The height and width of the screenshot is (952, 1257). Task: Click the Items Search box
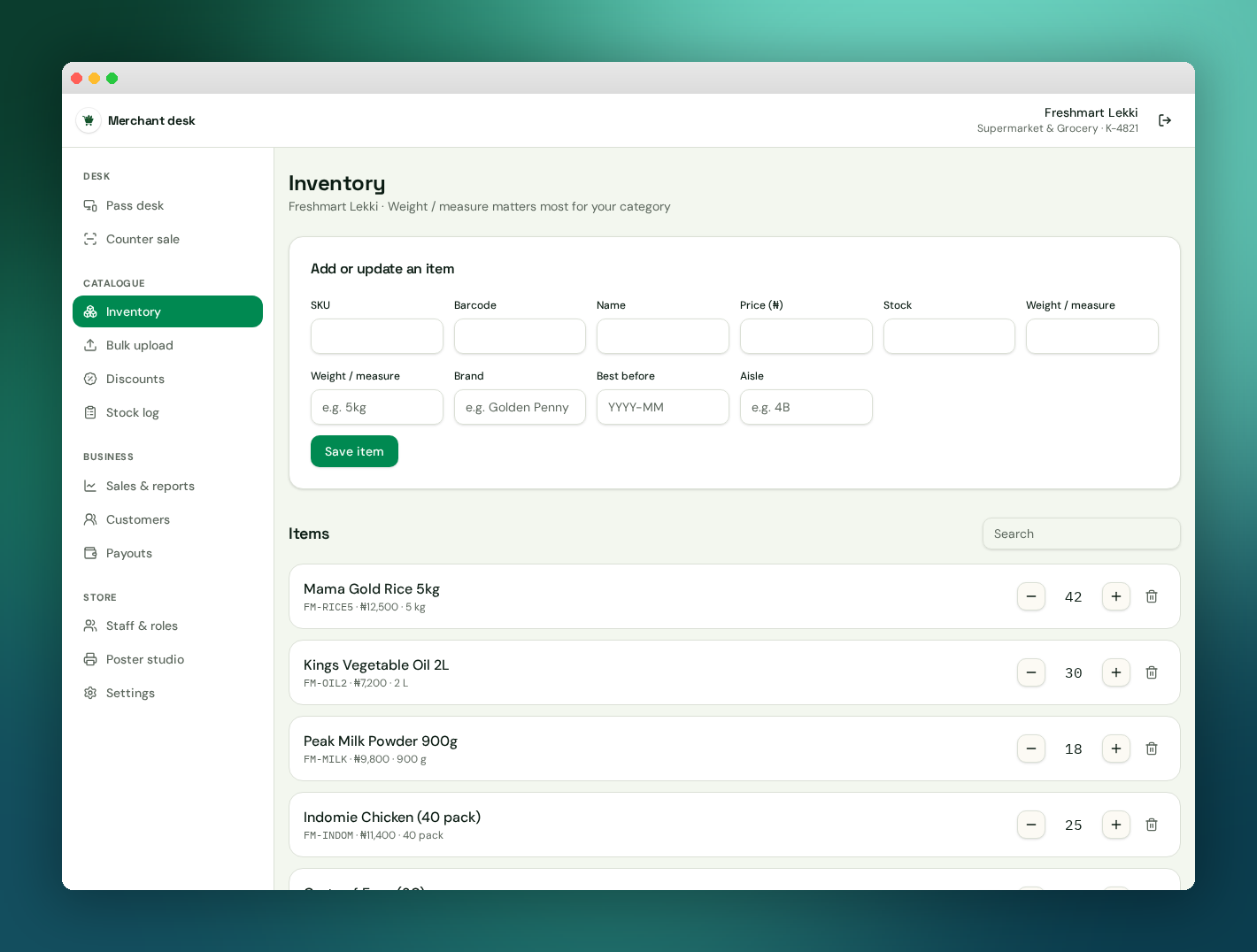pos(1082,534)
